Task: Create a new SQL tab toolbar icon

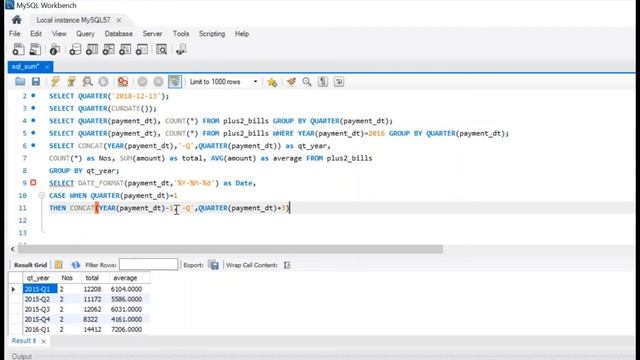Action: coord(18,49)
